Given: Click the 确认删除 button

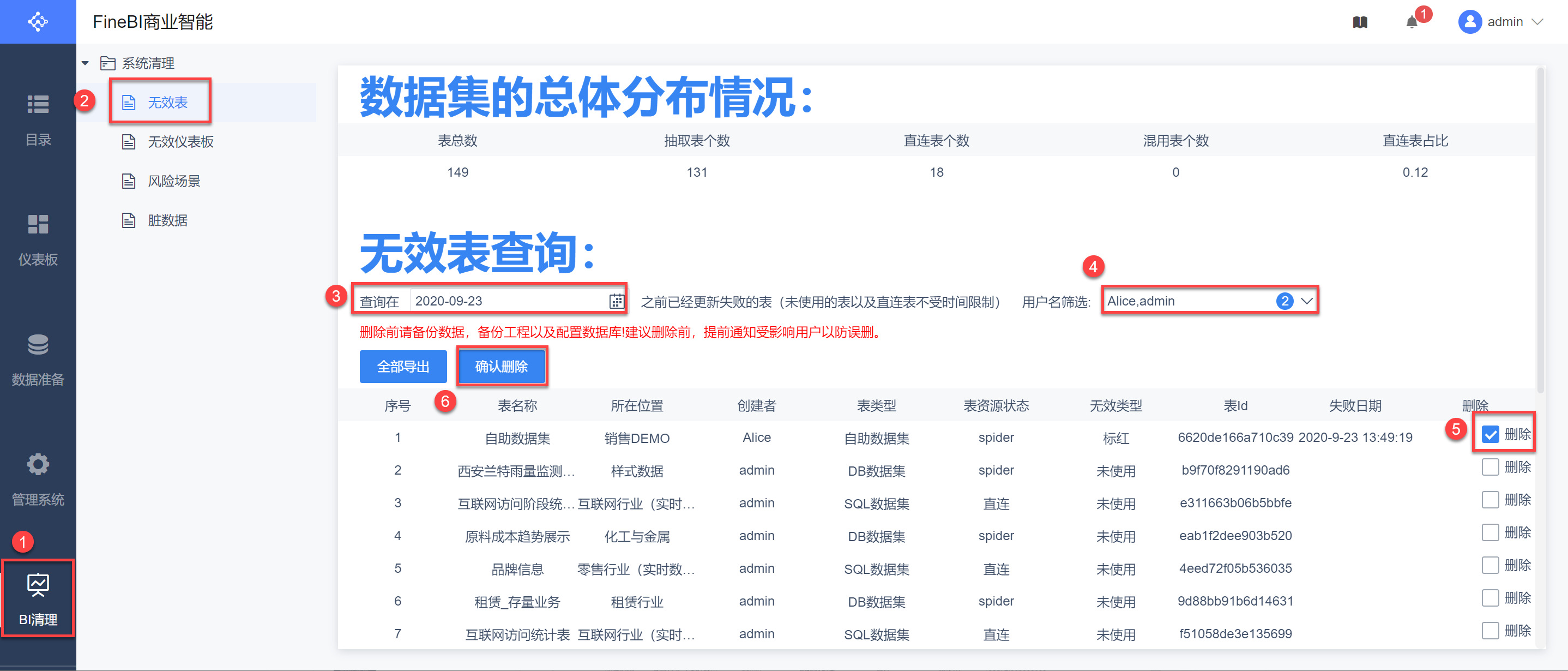Looking at the screenshot, I should [x=501, y=367].
